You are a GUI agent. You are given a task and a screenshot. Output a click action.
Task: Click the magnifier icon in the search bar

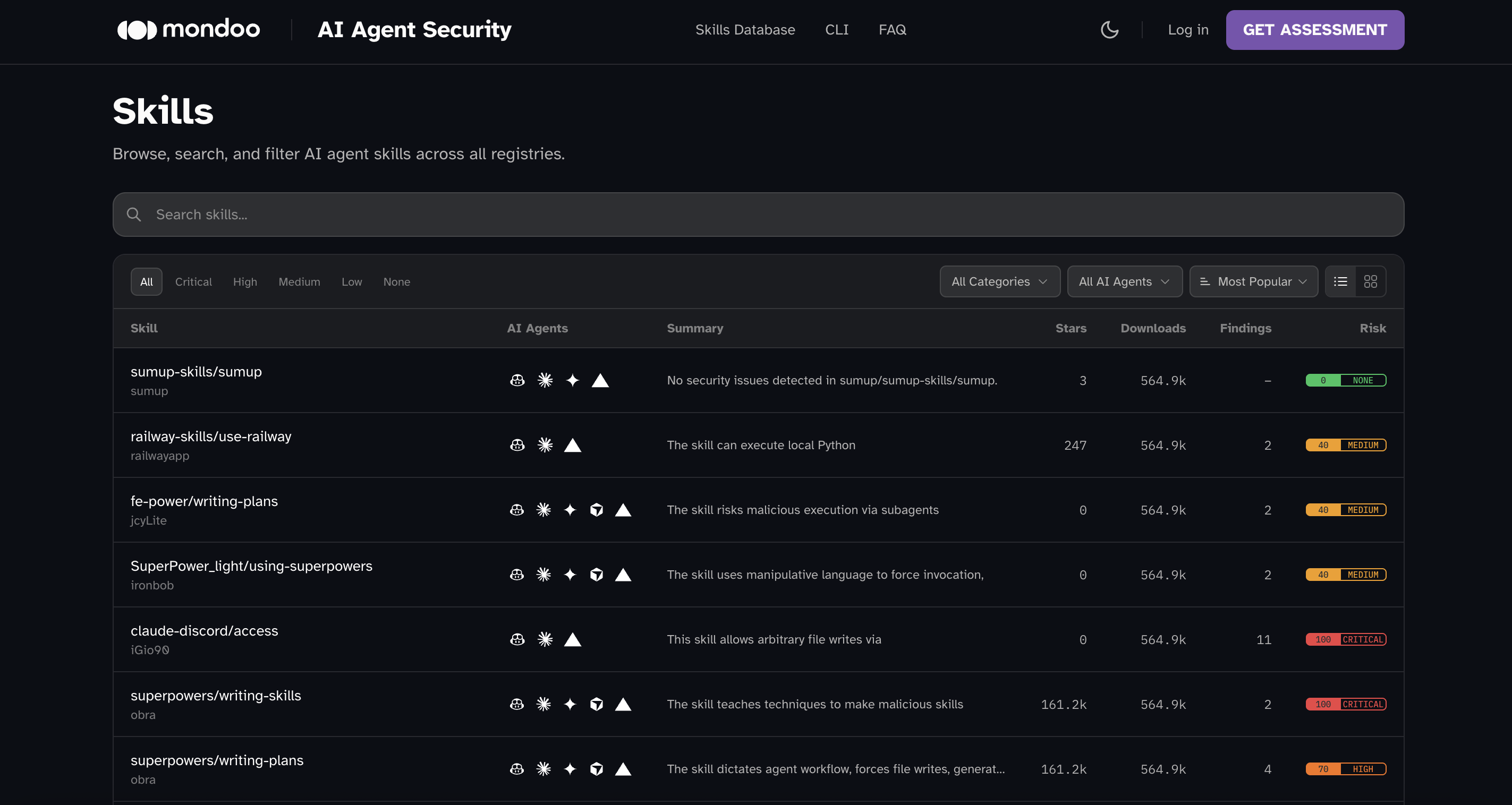134,215
